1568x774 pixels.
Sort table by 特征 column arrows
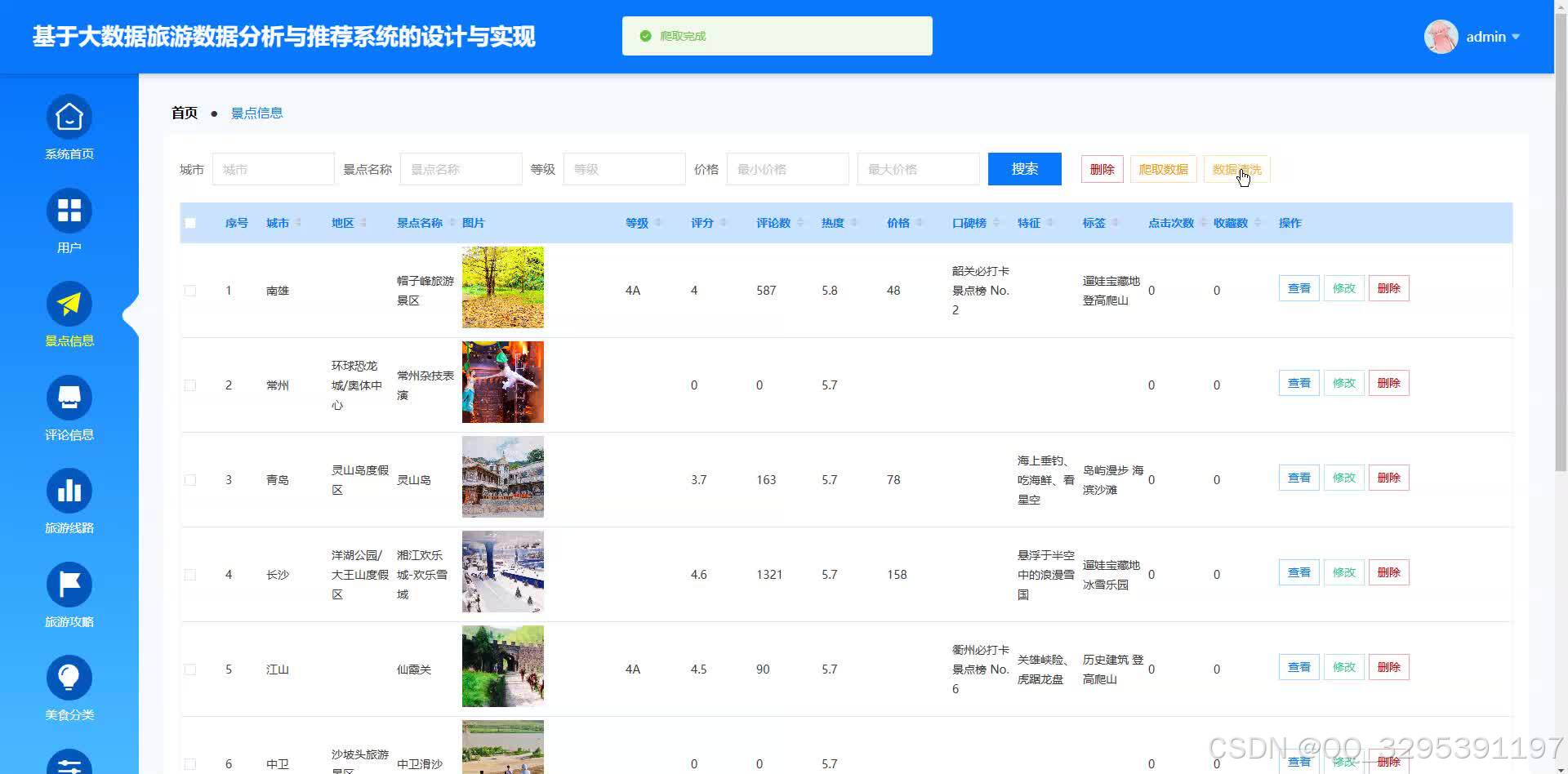[1050, 223]
